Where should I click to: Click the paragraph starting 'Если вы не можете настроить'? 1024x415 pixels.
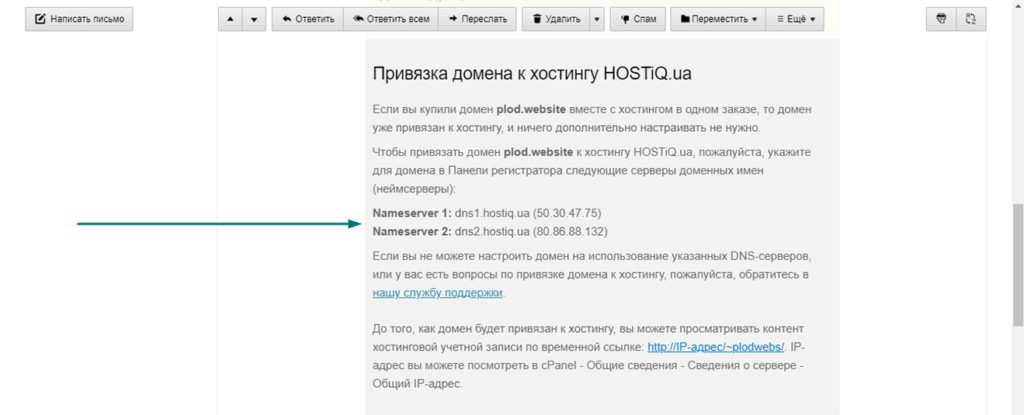coord(592,274)
